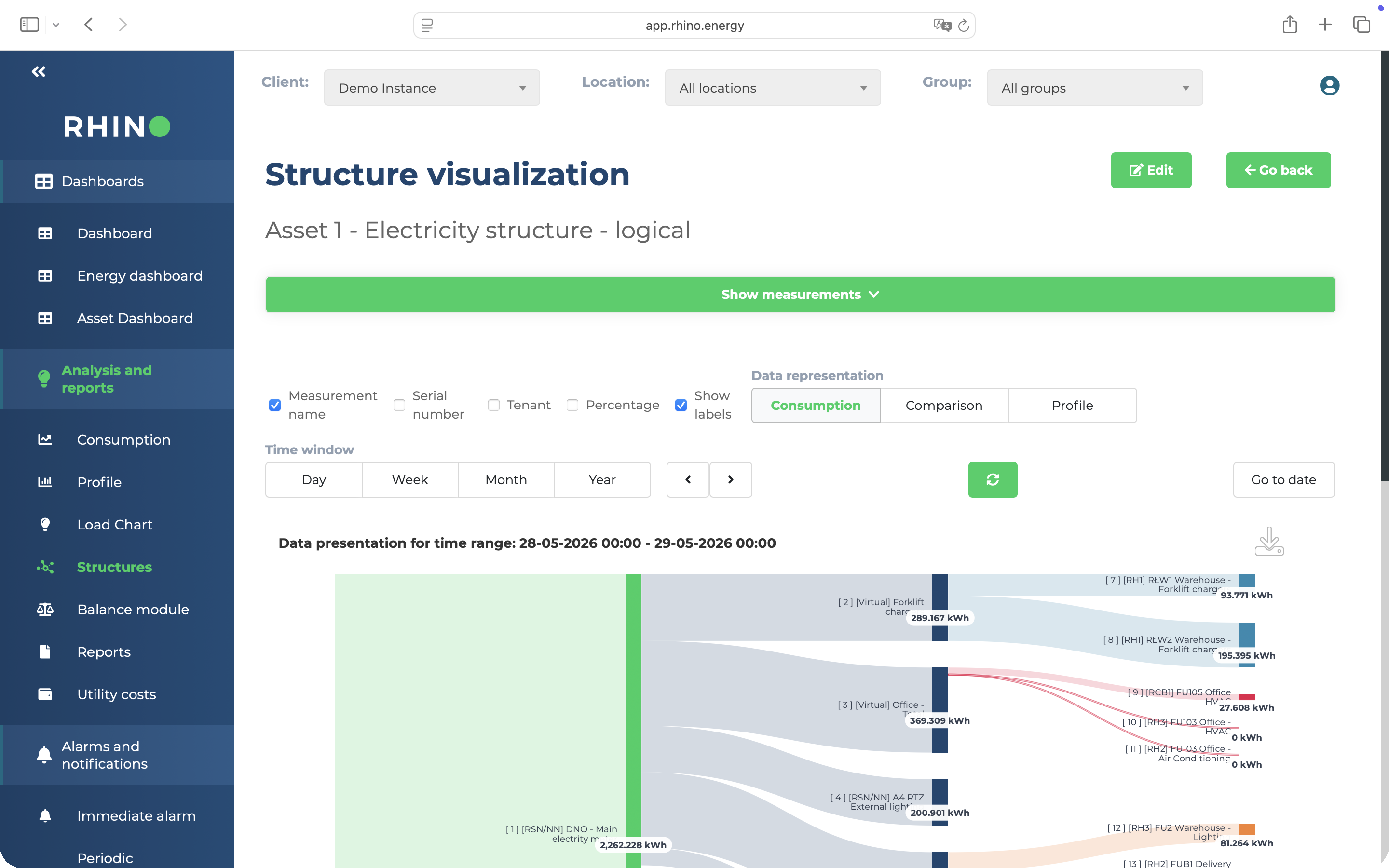1389x868 pixels.
Task: Choose the Year time window
Action: point(602,479)
